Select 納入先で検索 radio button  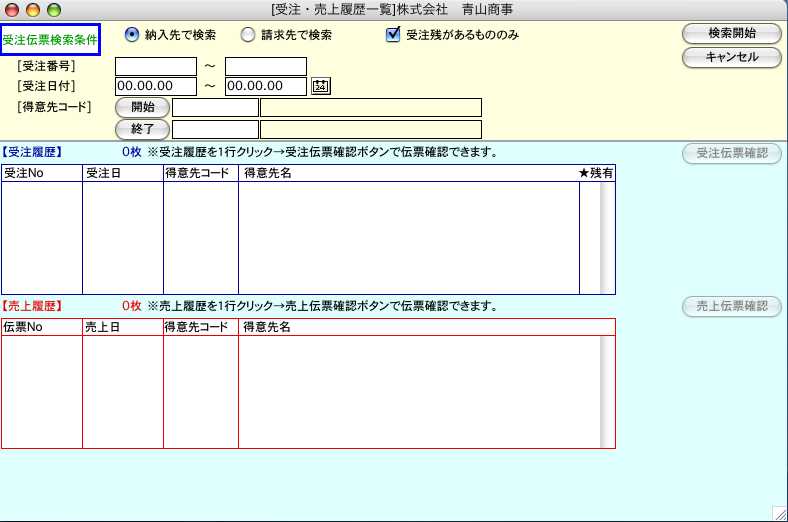[x=132, y=35]
